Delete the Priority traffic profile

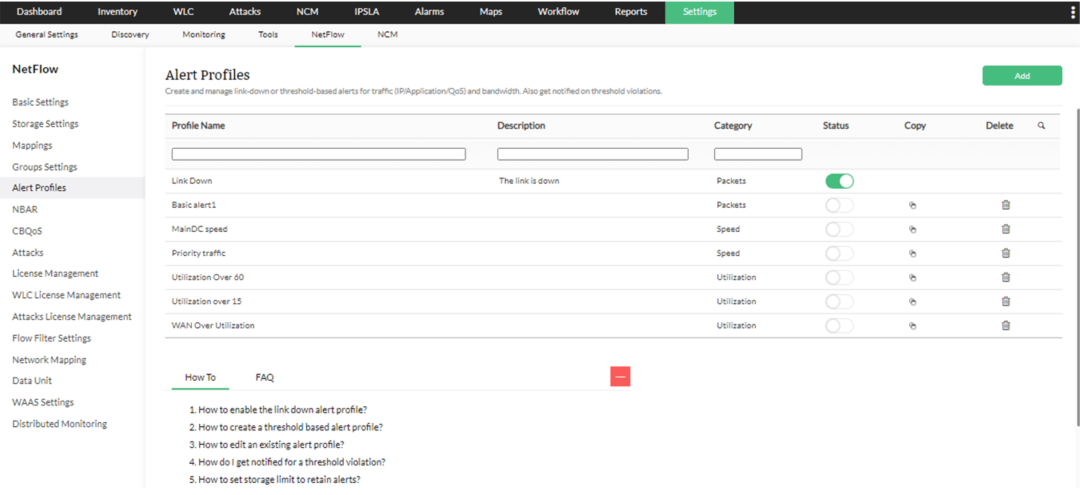pos(1006,253)
